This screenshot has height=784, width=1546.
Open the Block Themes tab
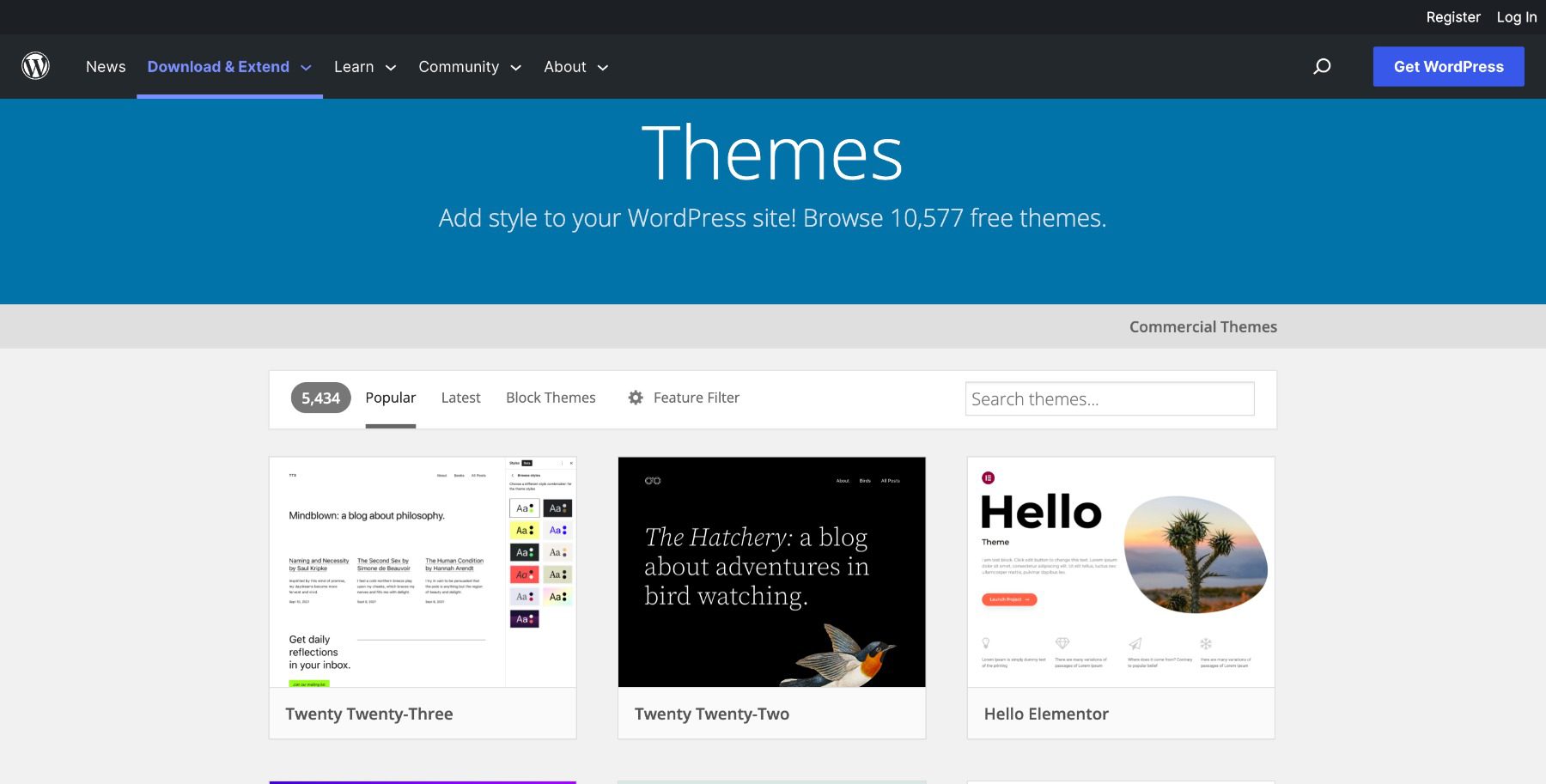pyautogui.click(x=551, y=397)
